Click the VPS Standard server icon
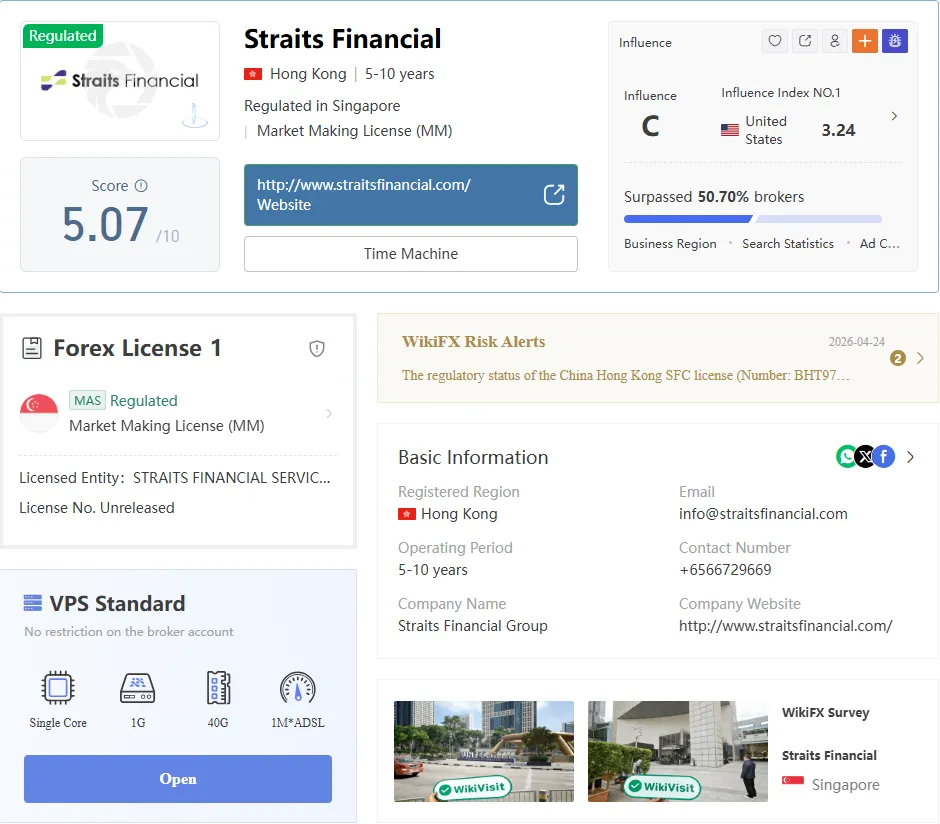Image resolution: width=940 pixels, height=824 pixels. (32, 603)
